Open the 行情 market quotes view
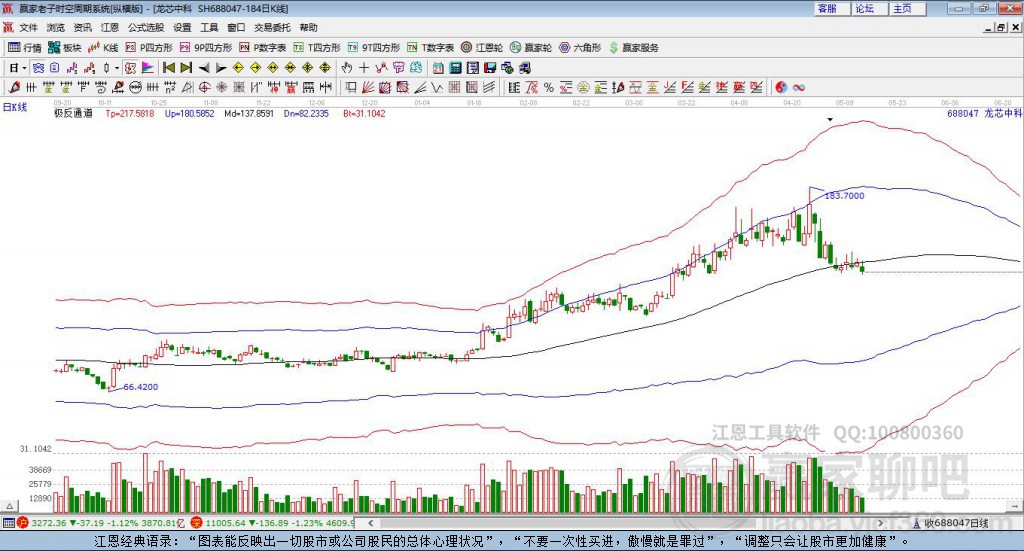Image resolution: width=1024 pixels, height=551 pixels. click(x=24, y=48)
